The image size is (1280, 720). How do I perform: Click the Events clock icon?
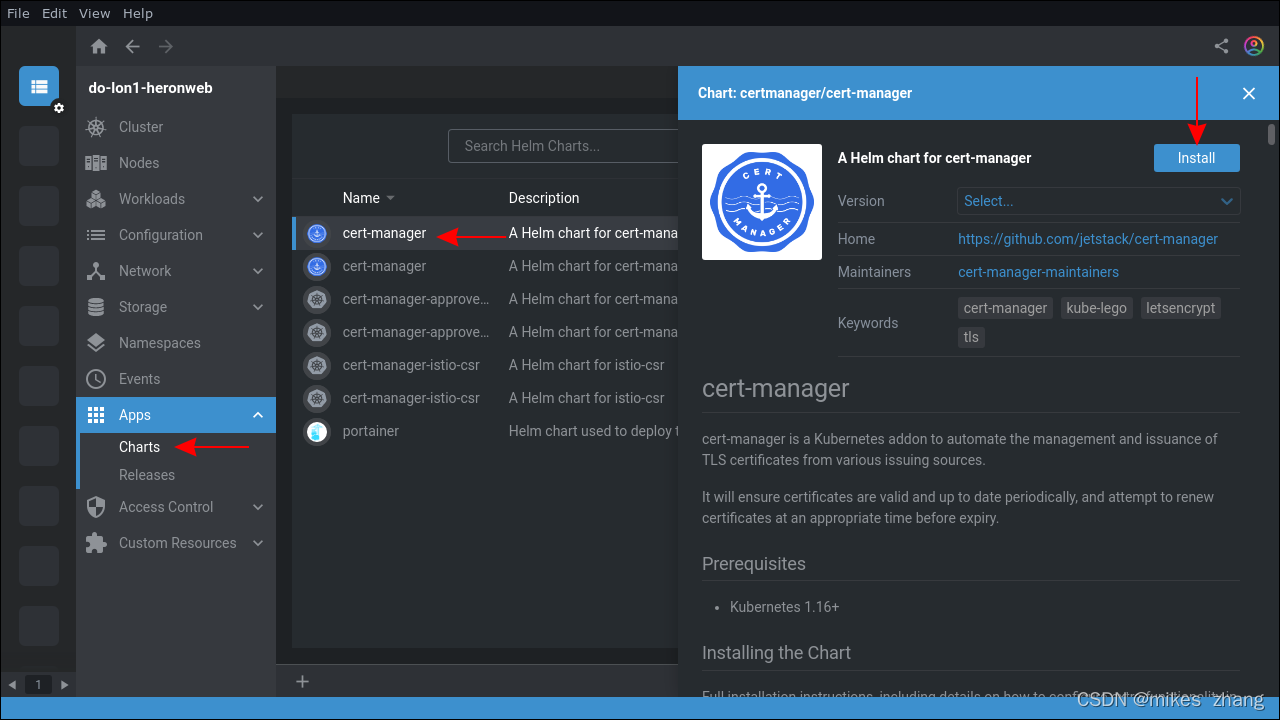coord(96,379)
